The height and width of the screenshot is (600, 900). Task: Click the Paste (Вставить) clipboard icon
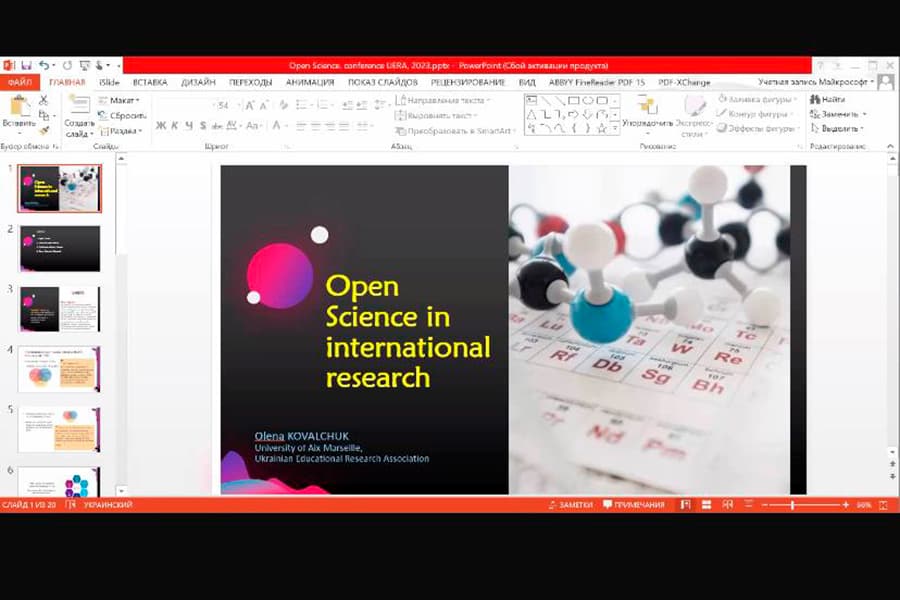(x=18, y=108)
